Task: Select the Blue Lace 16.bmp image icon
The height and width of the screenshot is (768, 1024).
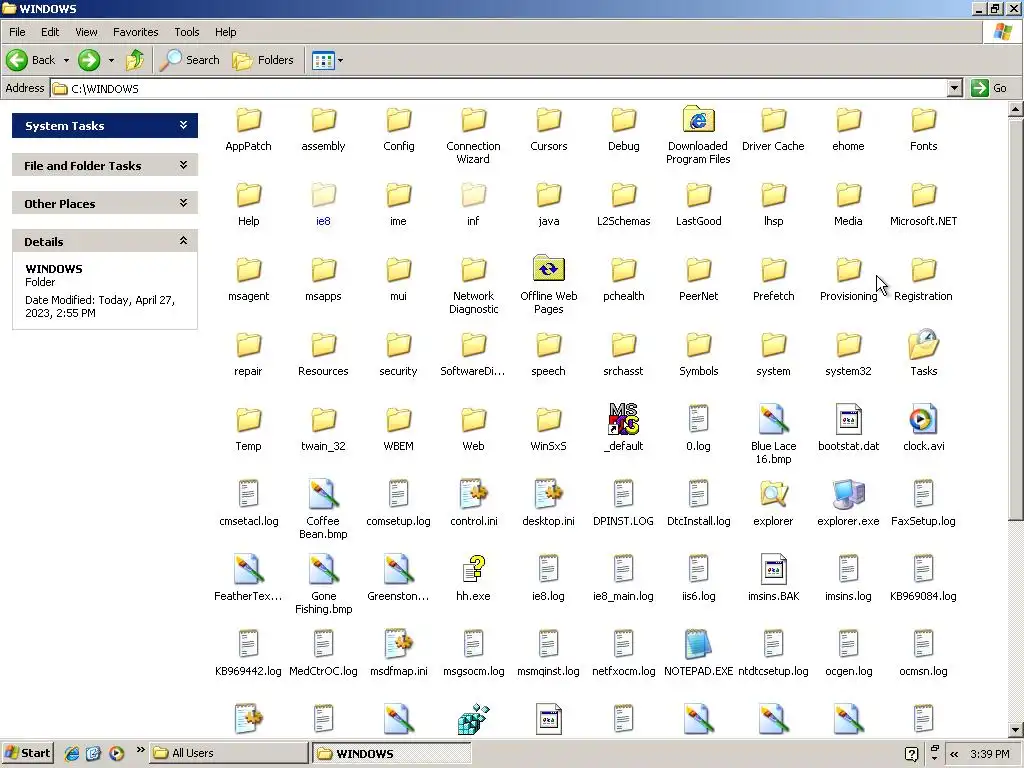Action: (x=773, y=419)
